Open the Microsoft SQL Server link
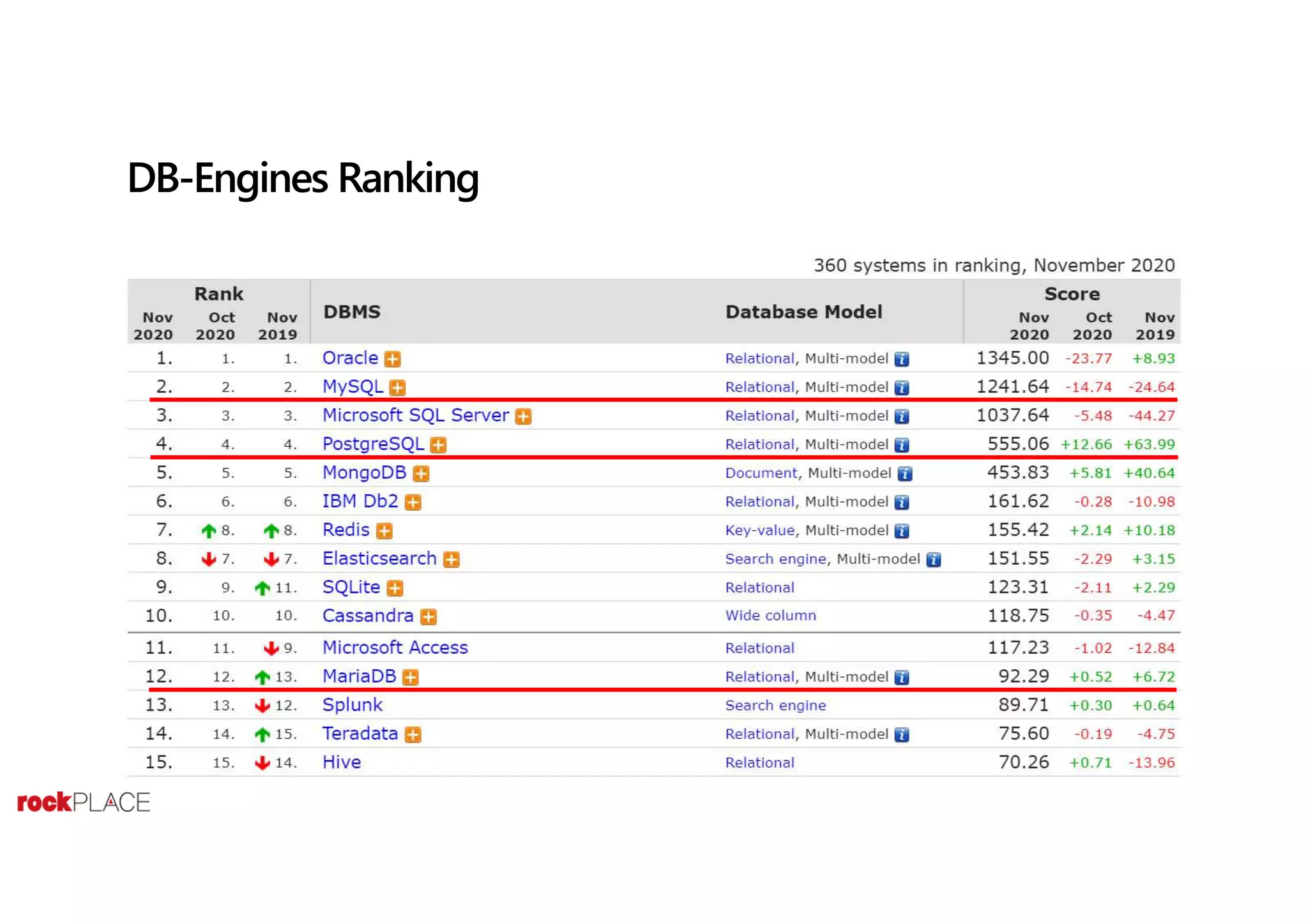The width and height of the screenshot is (1308, 924). click(x=416, y=415)
